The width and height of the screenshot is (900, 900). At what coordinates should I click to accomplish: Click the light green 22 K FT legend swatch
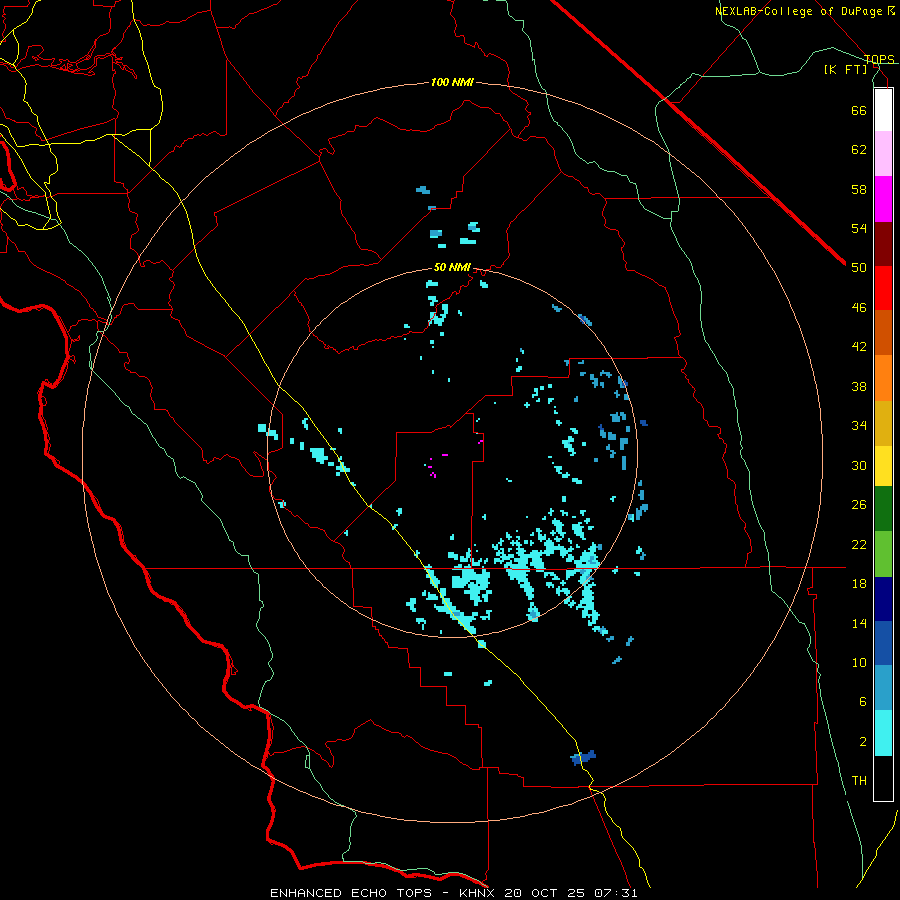pyautogui.click(x=883, y=554)
